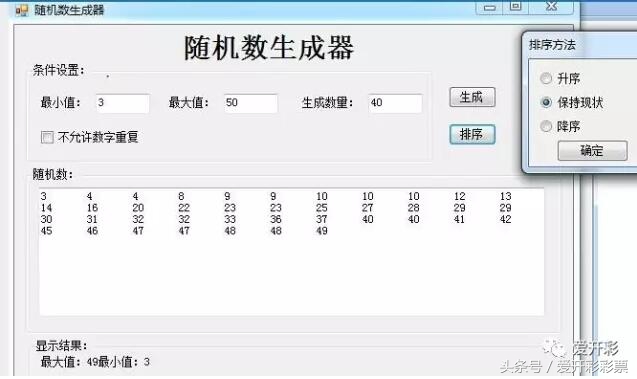Click number 42 in the third row
Screen dimensions: 637x379
[x=505, y=219]
